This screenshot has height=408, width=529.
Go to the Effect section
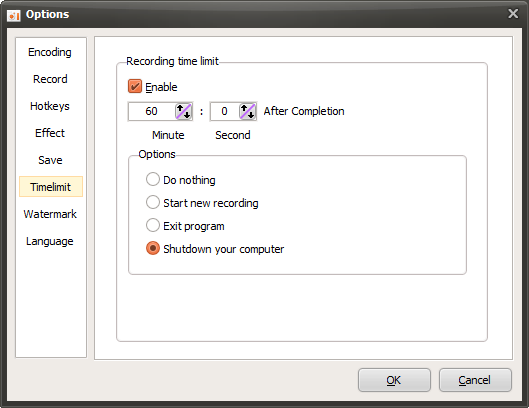pos(50,133)
